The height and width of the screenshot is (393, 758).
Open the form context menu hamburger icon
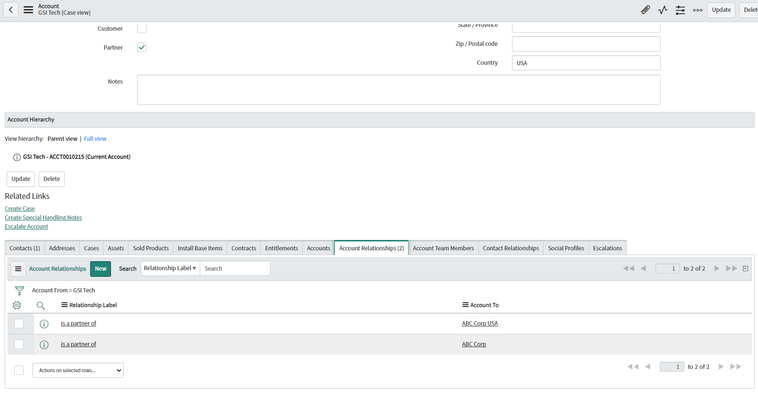point(29,10)
